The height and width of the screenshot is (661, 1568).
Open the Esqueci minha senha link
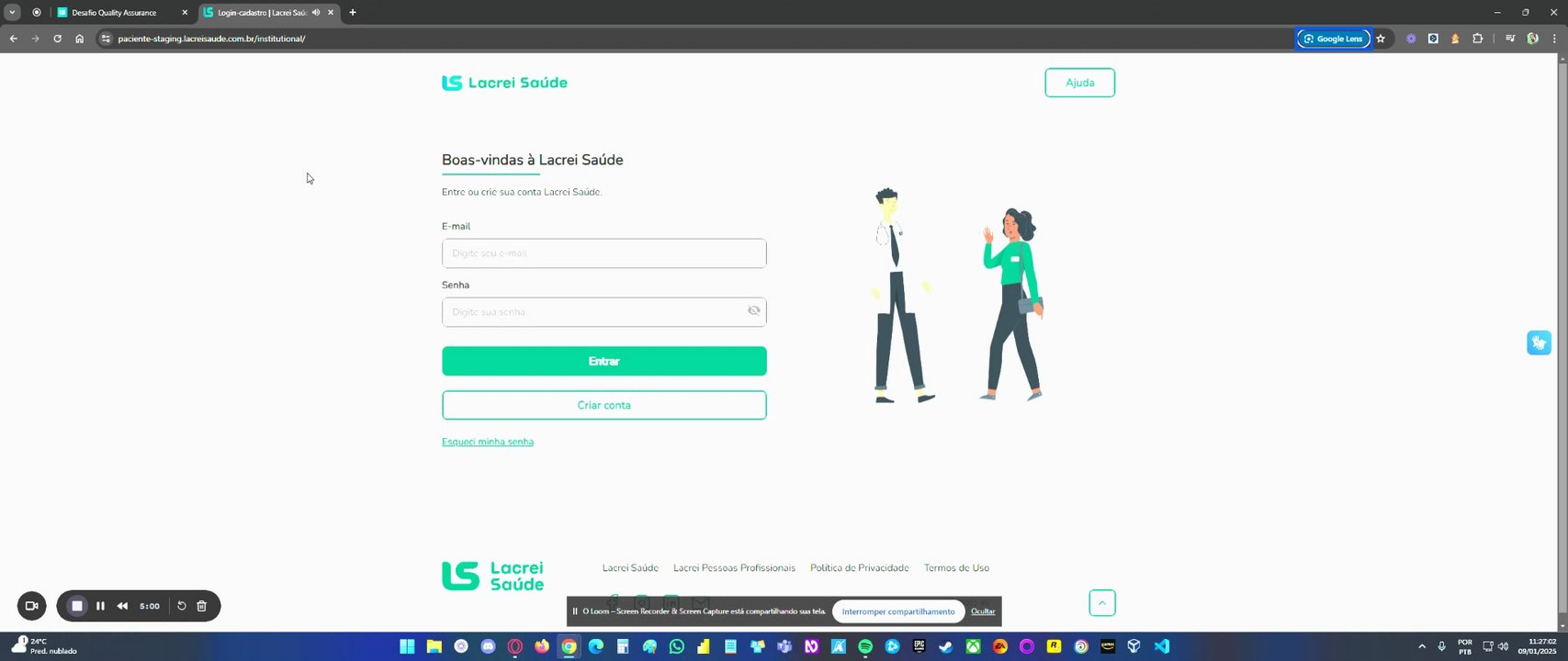pyautogui.click(x=488, y=442)
